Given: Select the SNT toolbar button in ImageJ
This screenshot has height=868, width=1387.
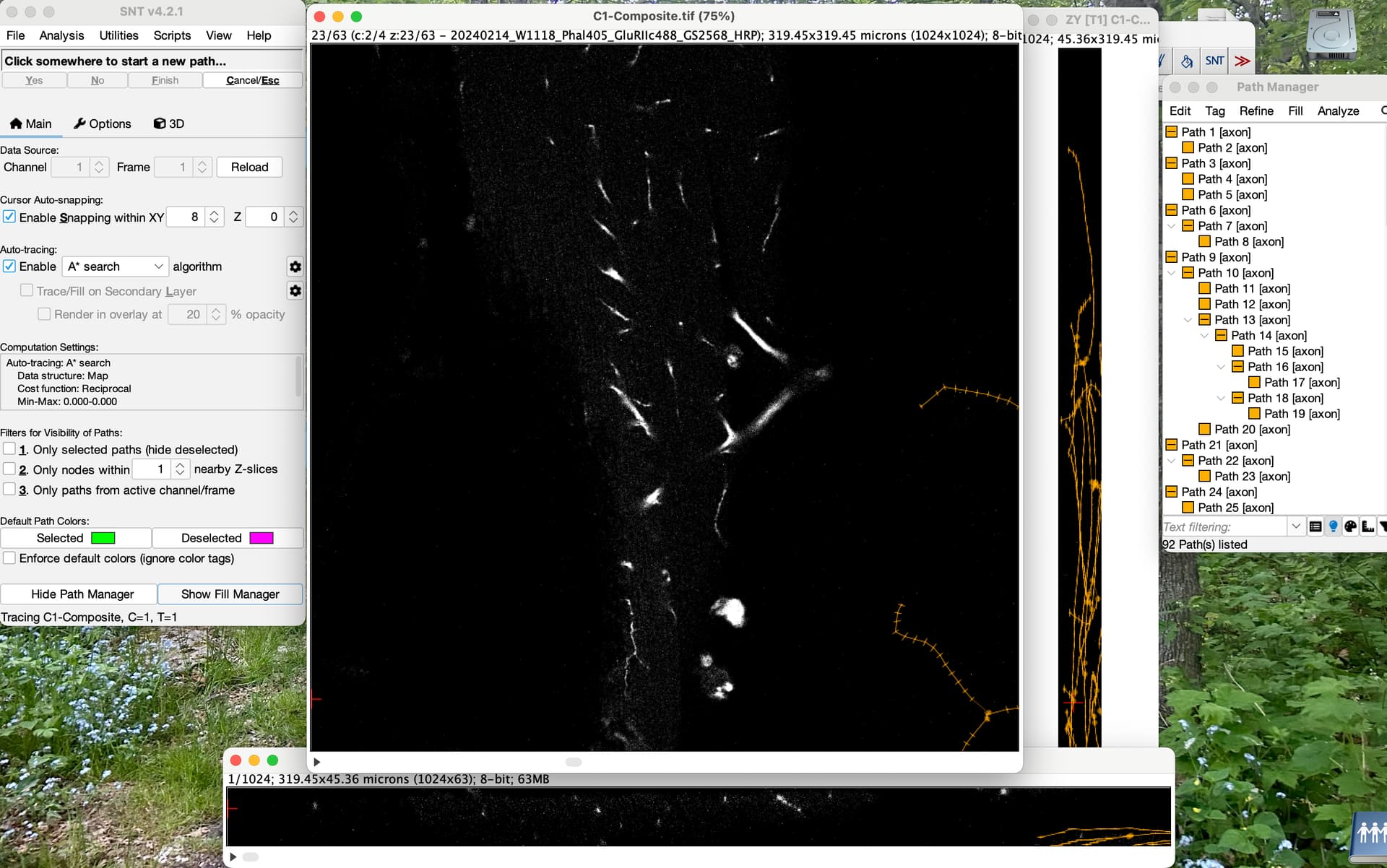Looking at the screenshot, I should coord(1214,61).
